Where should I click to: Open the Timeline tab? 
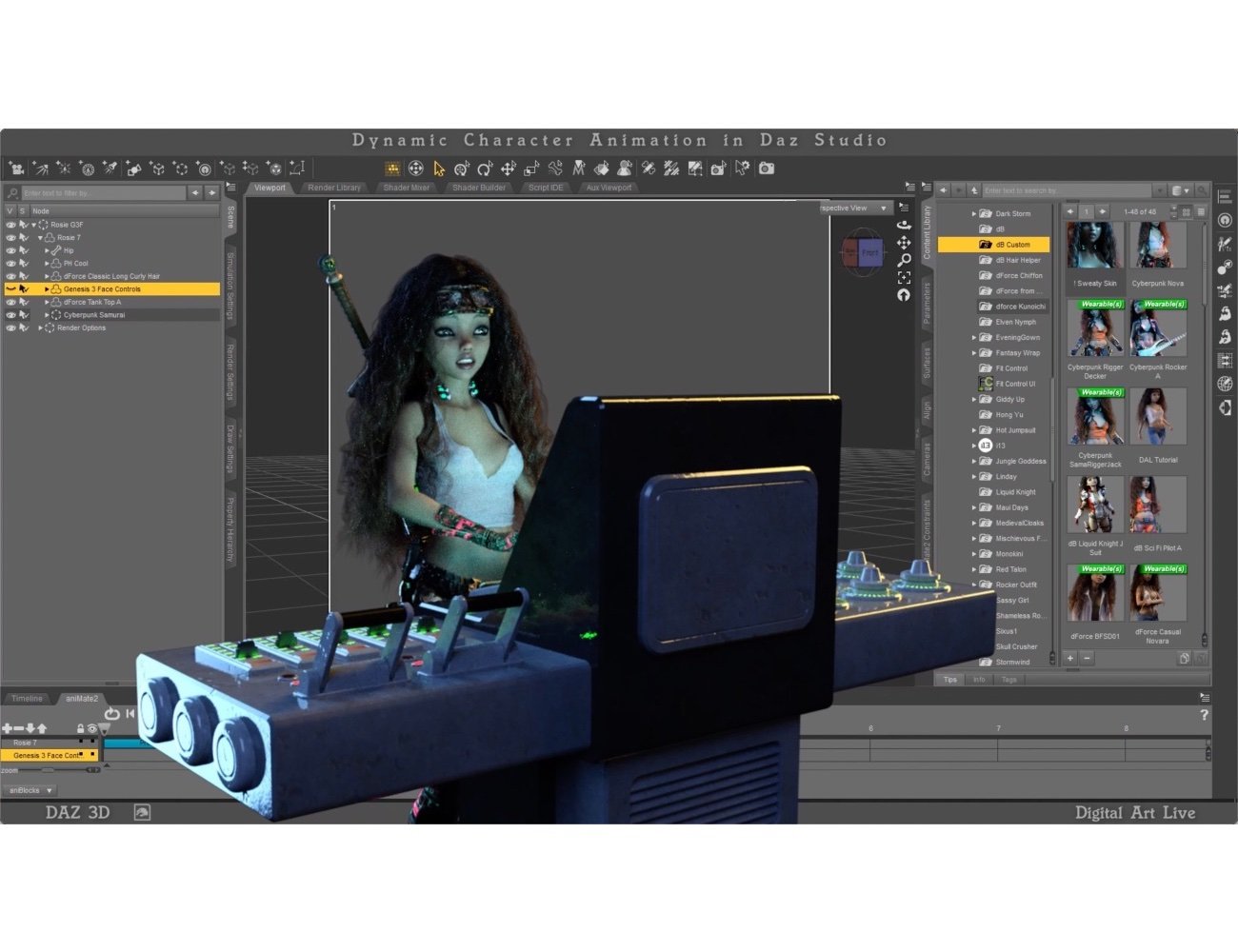click(26, 698)
